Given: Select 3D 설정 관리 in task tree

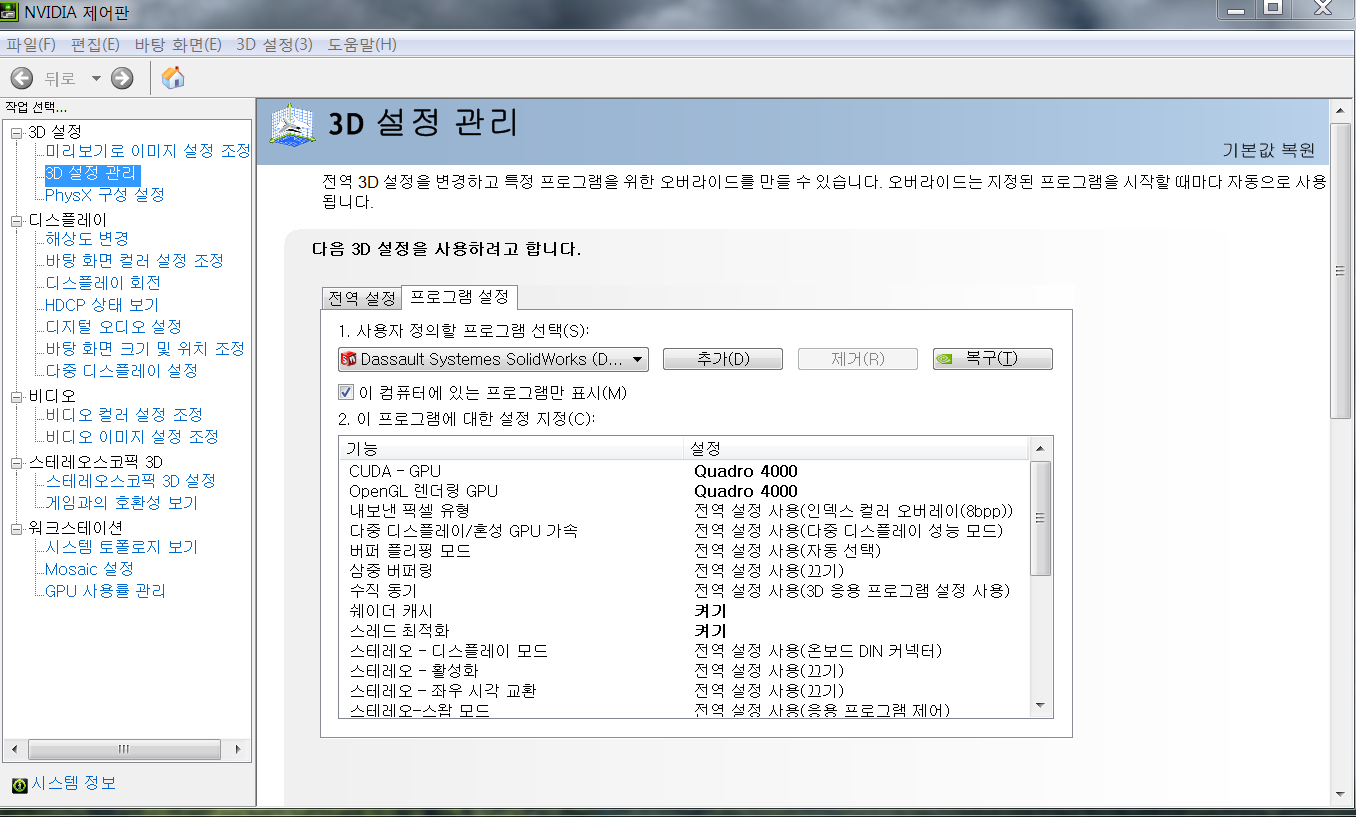Looking at the screenshot, I should tap(92, 173).
